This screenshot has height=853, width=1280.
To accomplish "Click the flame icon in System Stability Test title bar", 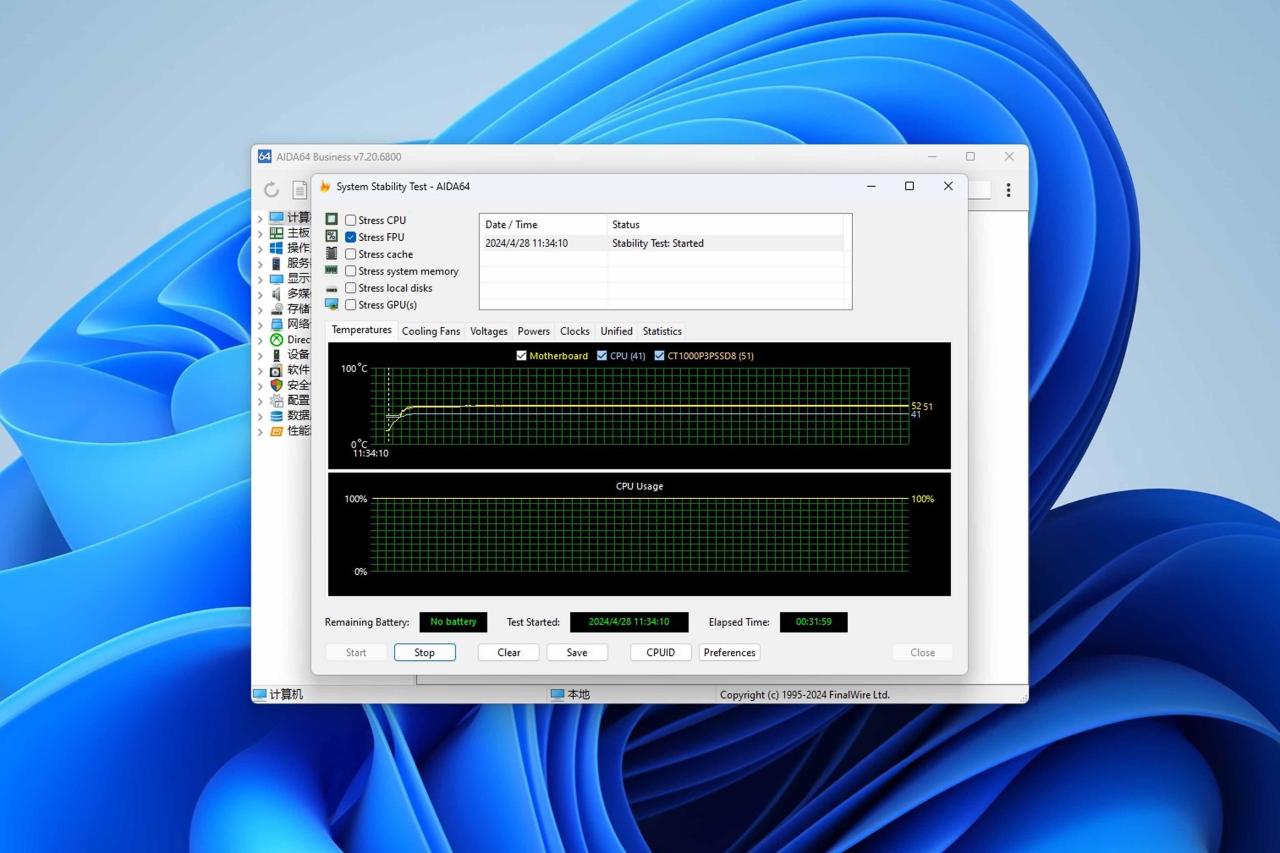I will (325, 186).
